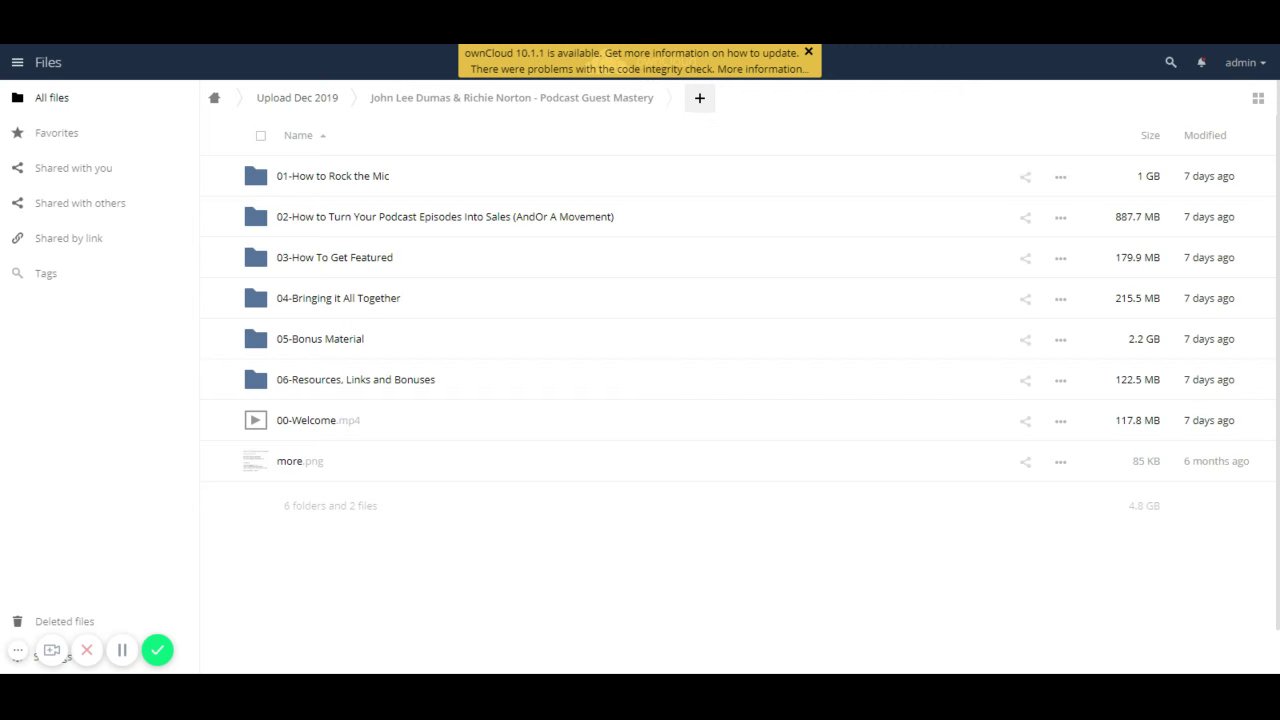Viewport: 1280px width, 720px height.
Task: Dismiss the yellow update notification
Action: [809, 51]
